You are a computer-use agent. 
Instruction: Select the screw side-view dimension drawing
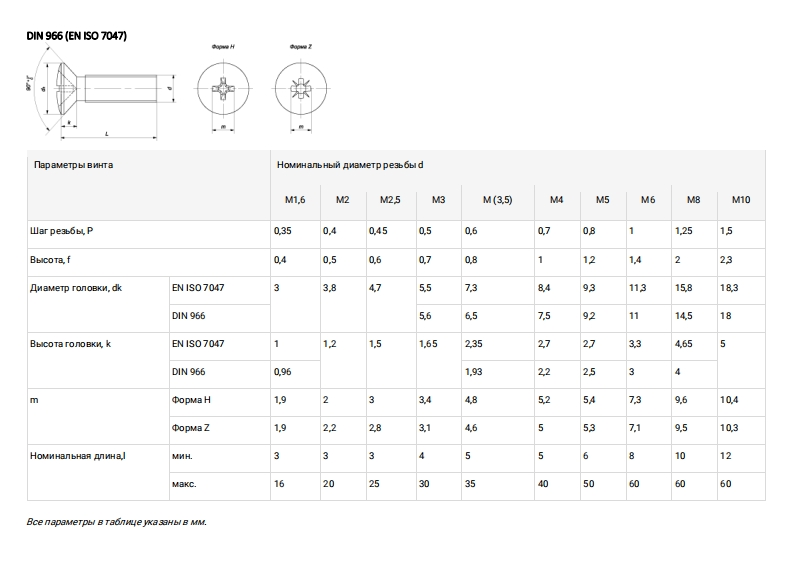pos(95,93)
